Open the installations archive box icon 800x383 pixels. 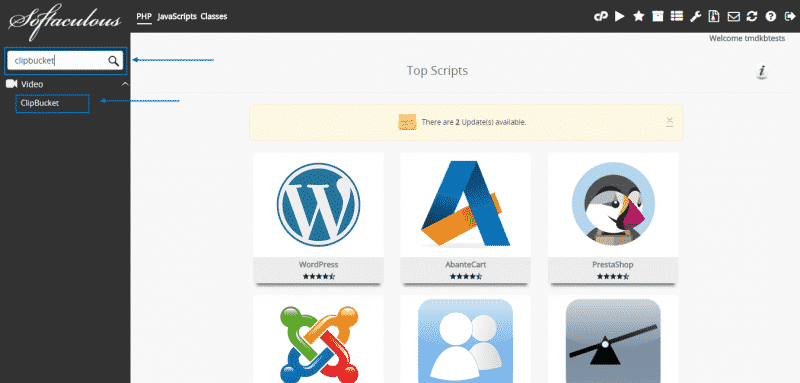[658, 16]
